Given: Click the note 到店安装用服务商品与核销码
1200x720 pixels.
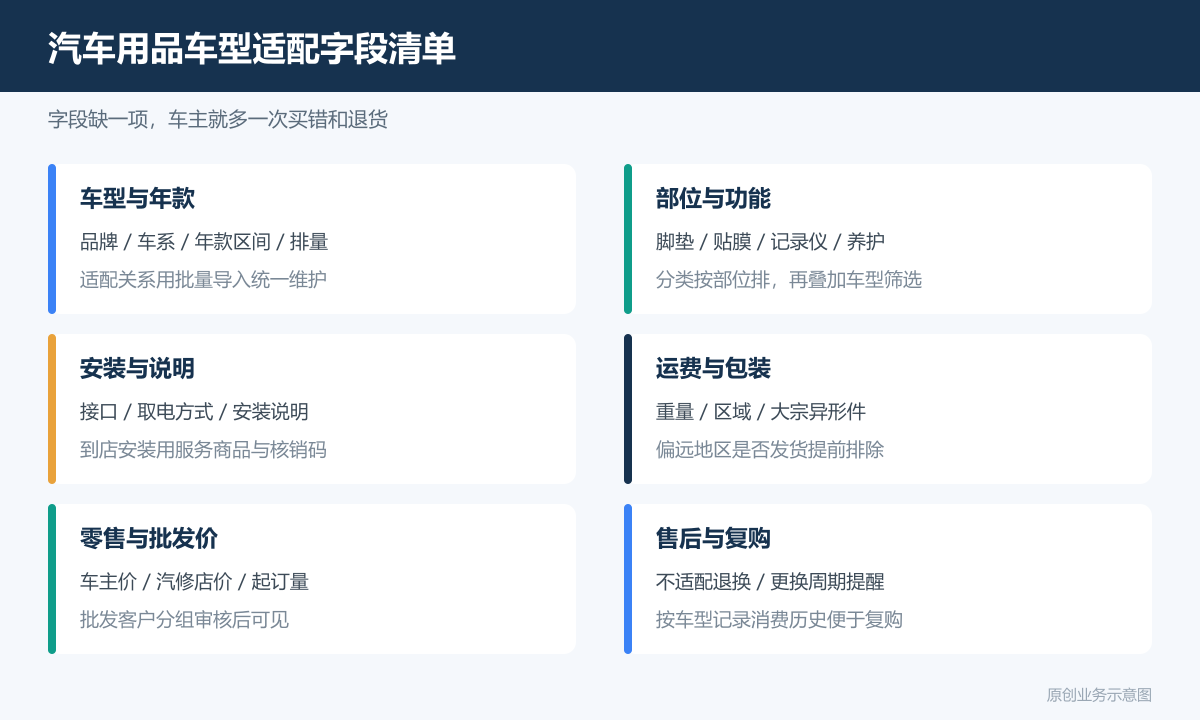Looking at the screenshot, I should 203,450.
